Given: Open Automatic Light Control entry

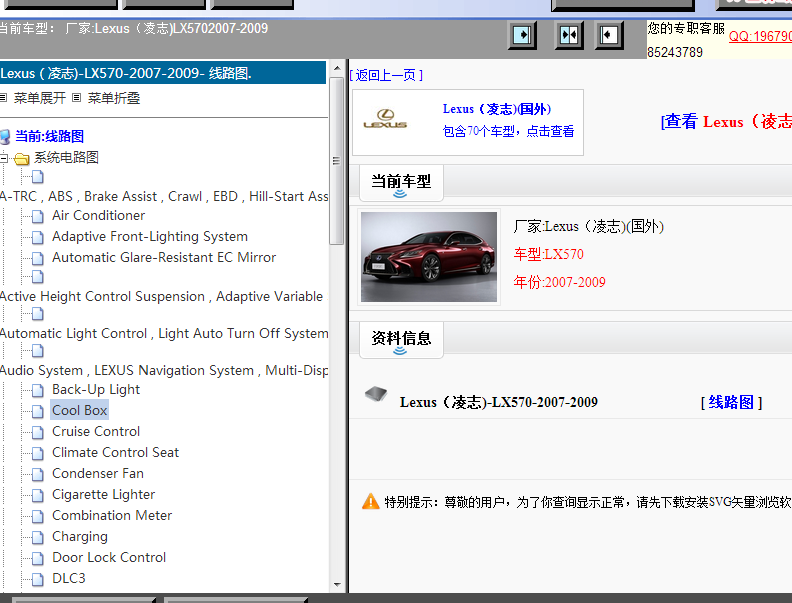Looking at the screenshot, I should coord(164,334).
